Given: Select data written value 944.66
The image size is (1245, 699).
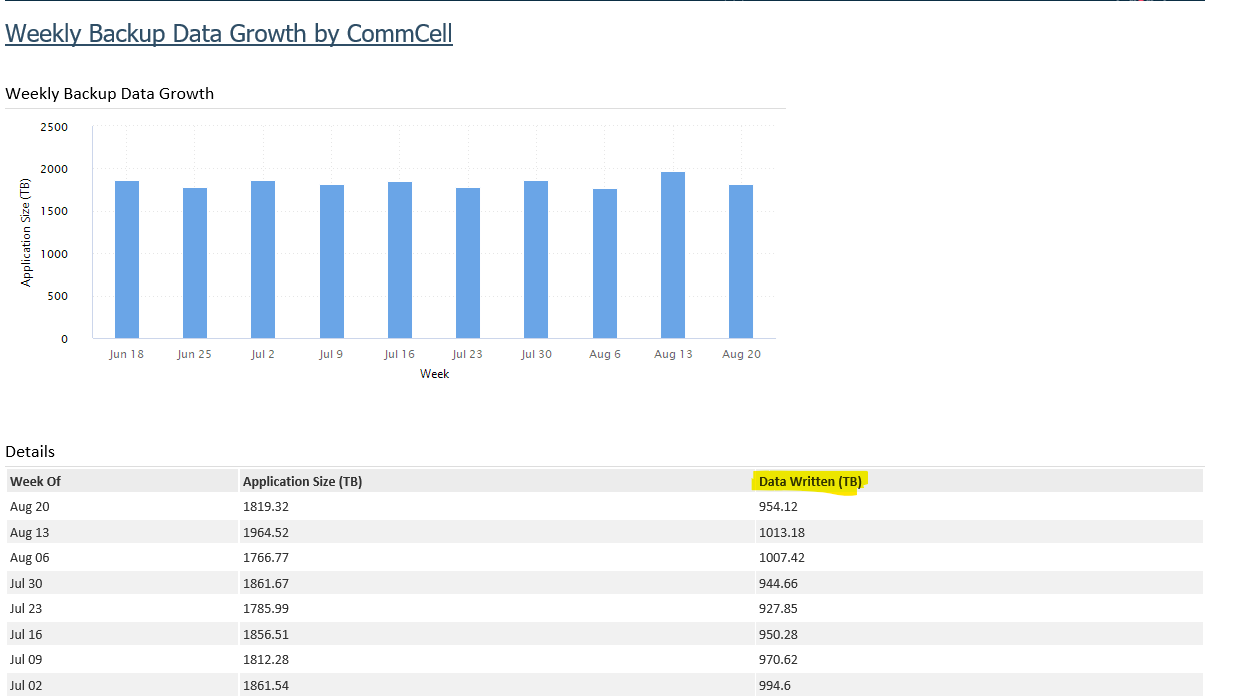Looking at the screenshot, I should click(x=778, y=583).
